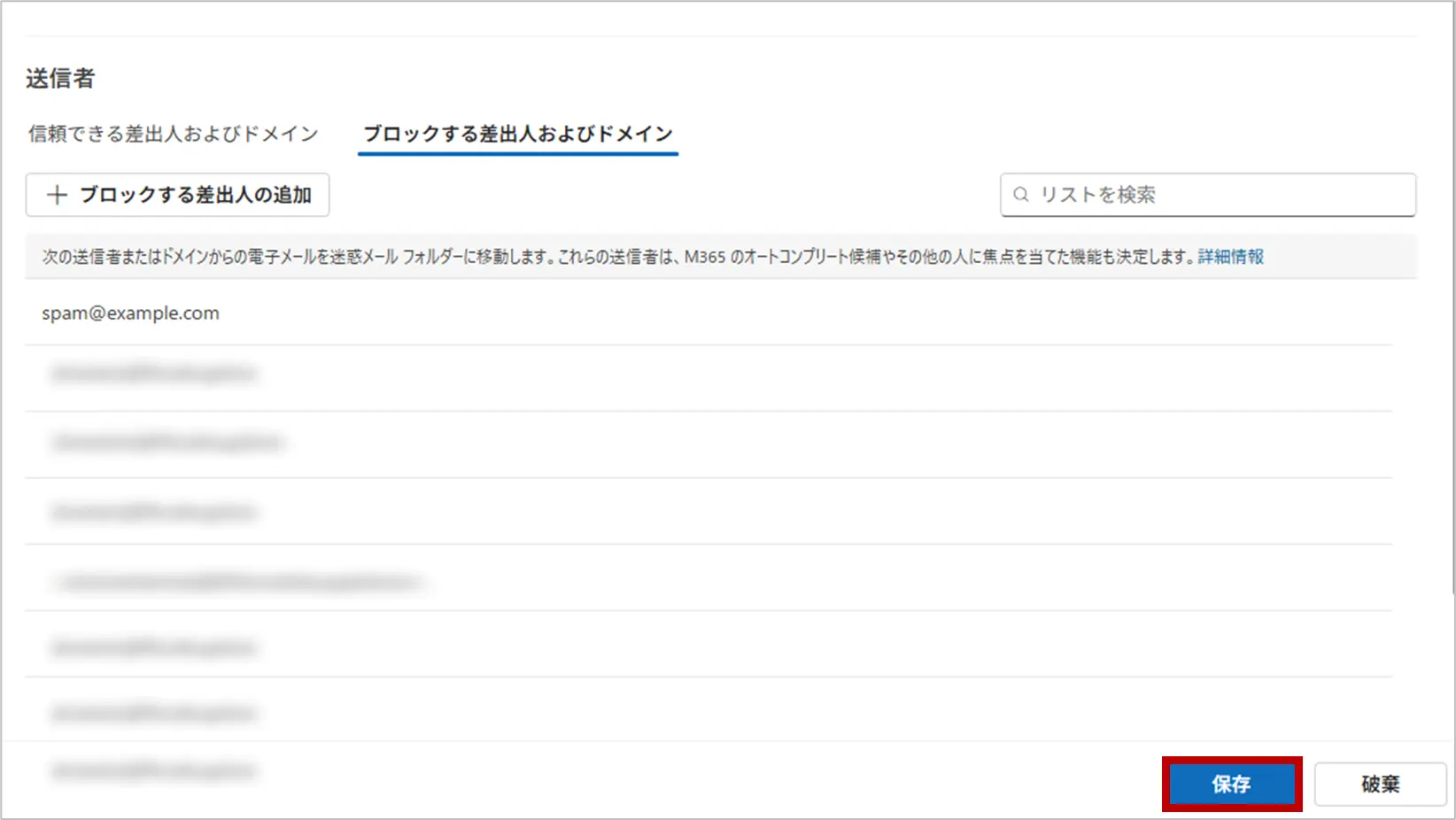Select the third blurred email entry
This screenshot has width=1456, height=820.
pos(154,512)
